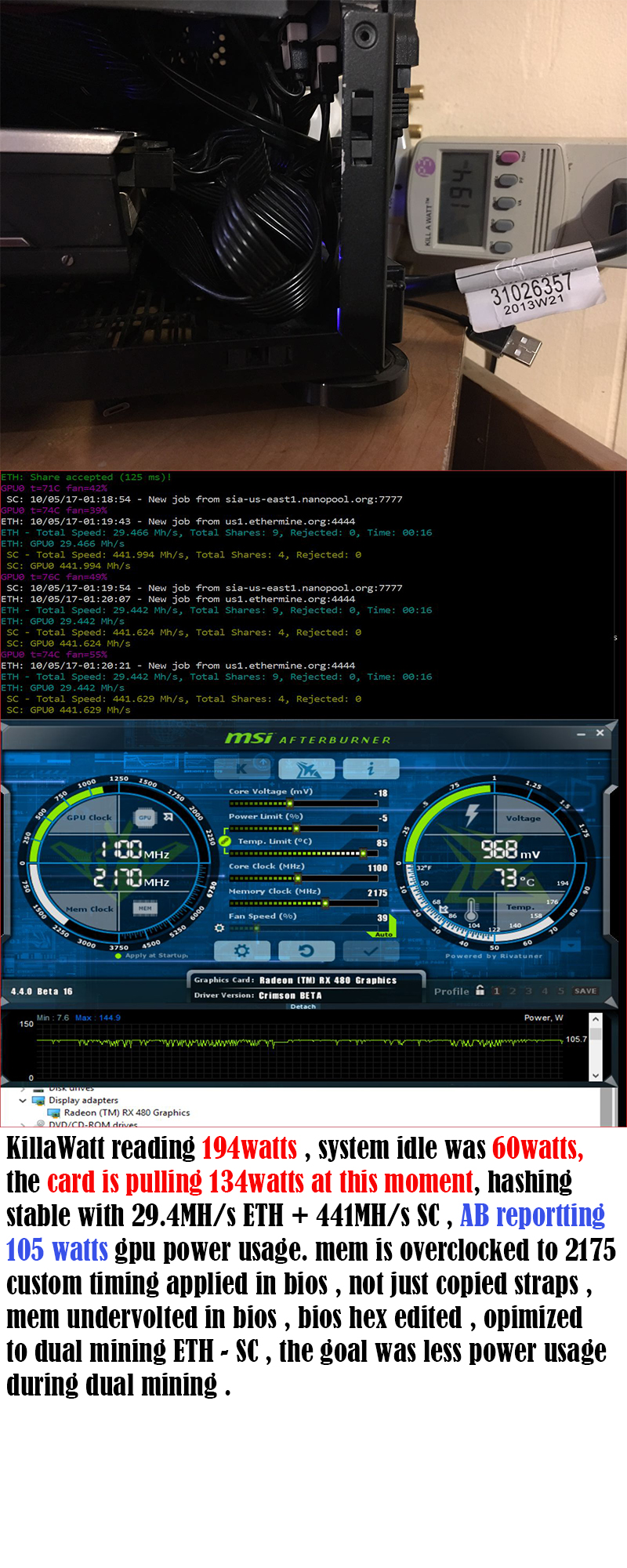Click the Driver Version Crimson BETA text
Viewport: 627px width, 1568px height.
coord(258,995)
